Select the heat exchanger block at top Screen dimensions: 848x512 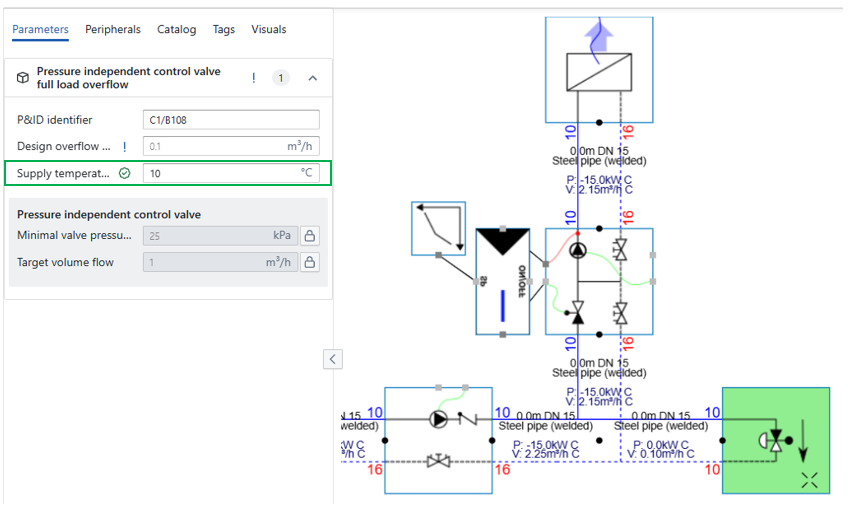pyautogui.click(x=598, y=72)
